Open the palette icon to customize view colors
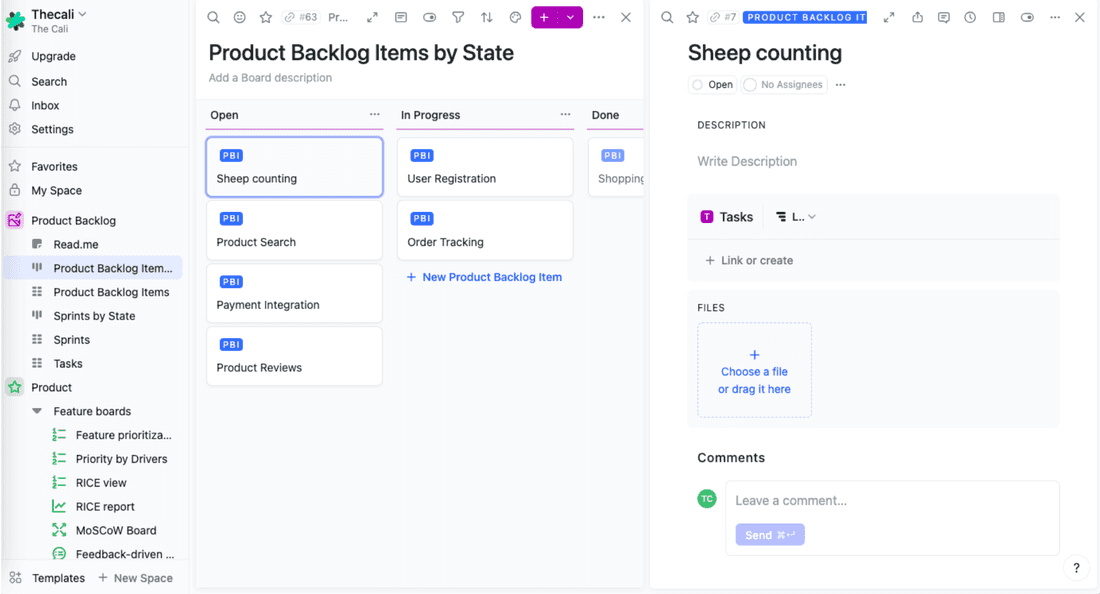The image size is (1100, 594). 513,17
